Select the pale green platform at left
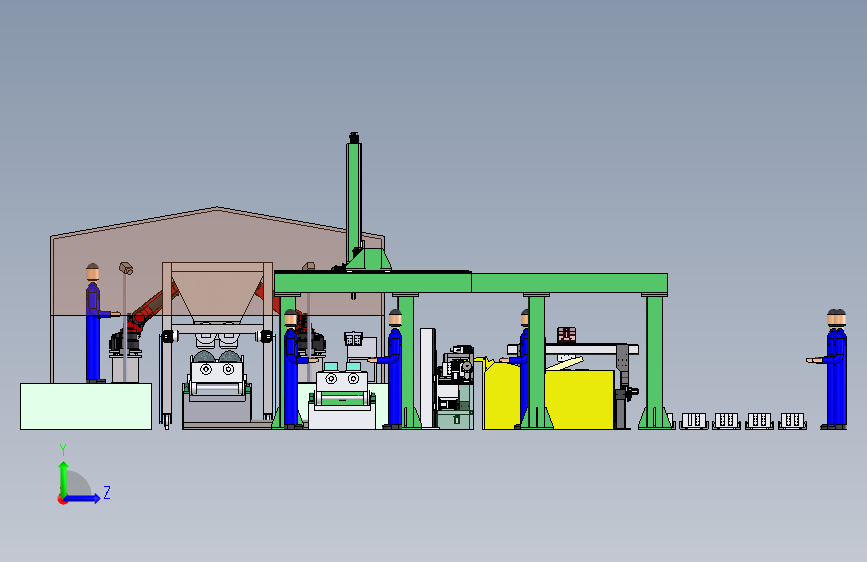The image size is (867, 562). coord(86,406)
